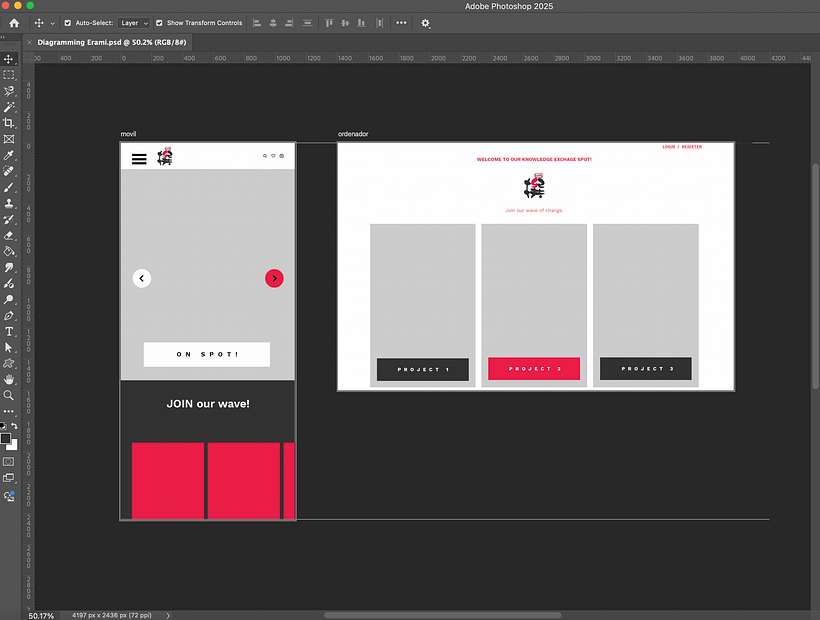Open the Auto-Select Layer dropdown

133,22
